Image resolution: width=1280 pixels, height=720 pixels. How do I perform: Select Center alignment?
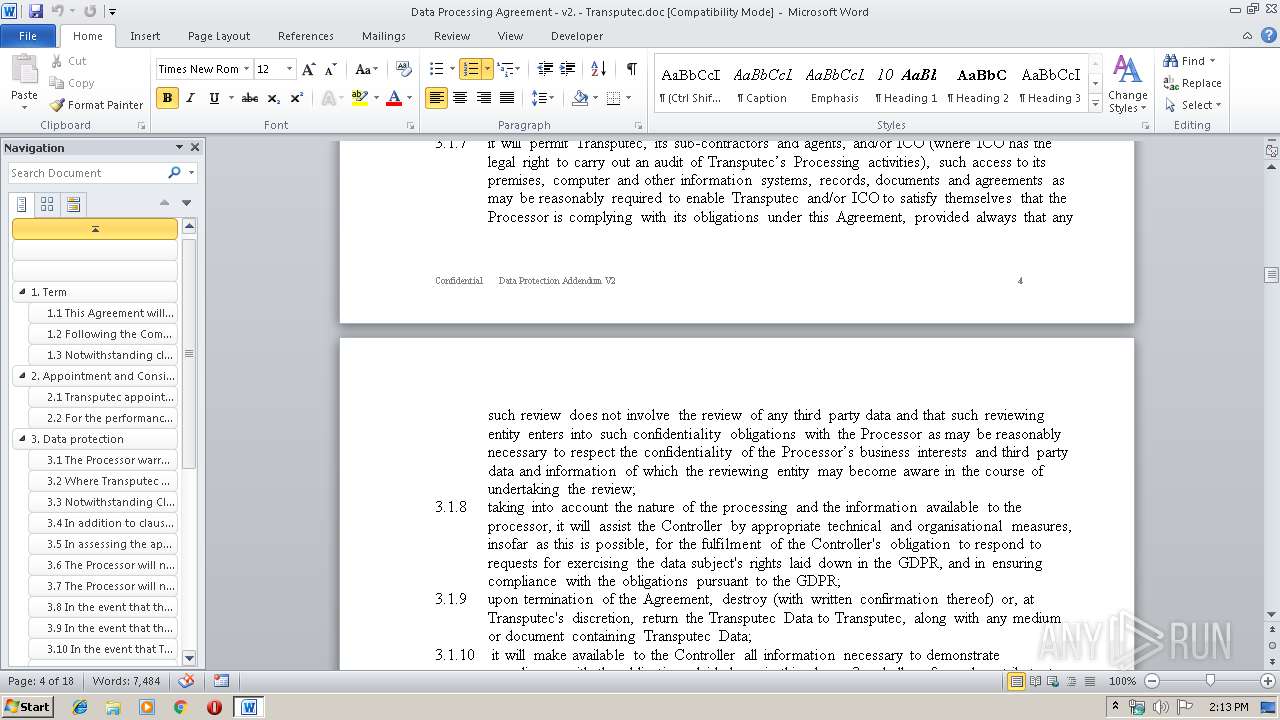coord(460,98)
